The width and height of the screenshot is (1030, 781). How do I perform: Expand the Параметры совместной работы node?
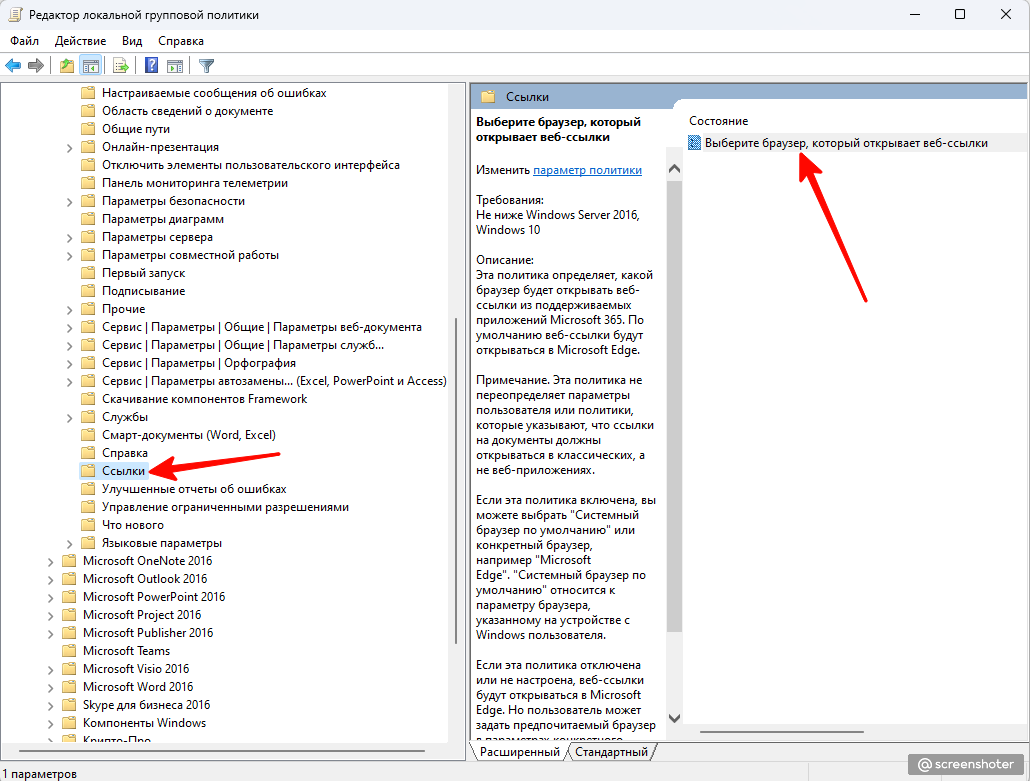point(70,256)
